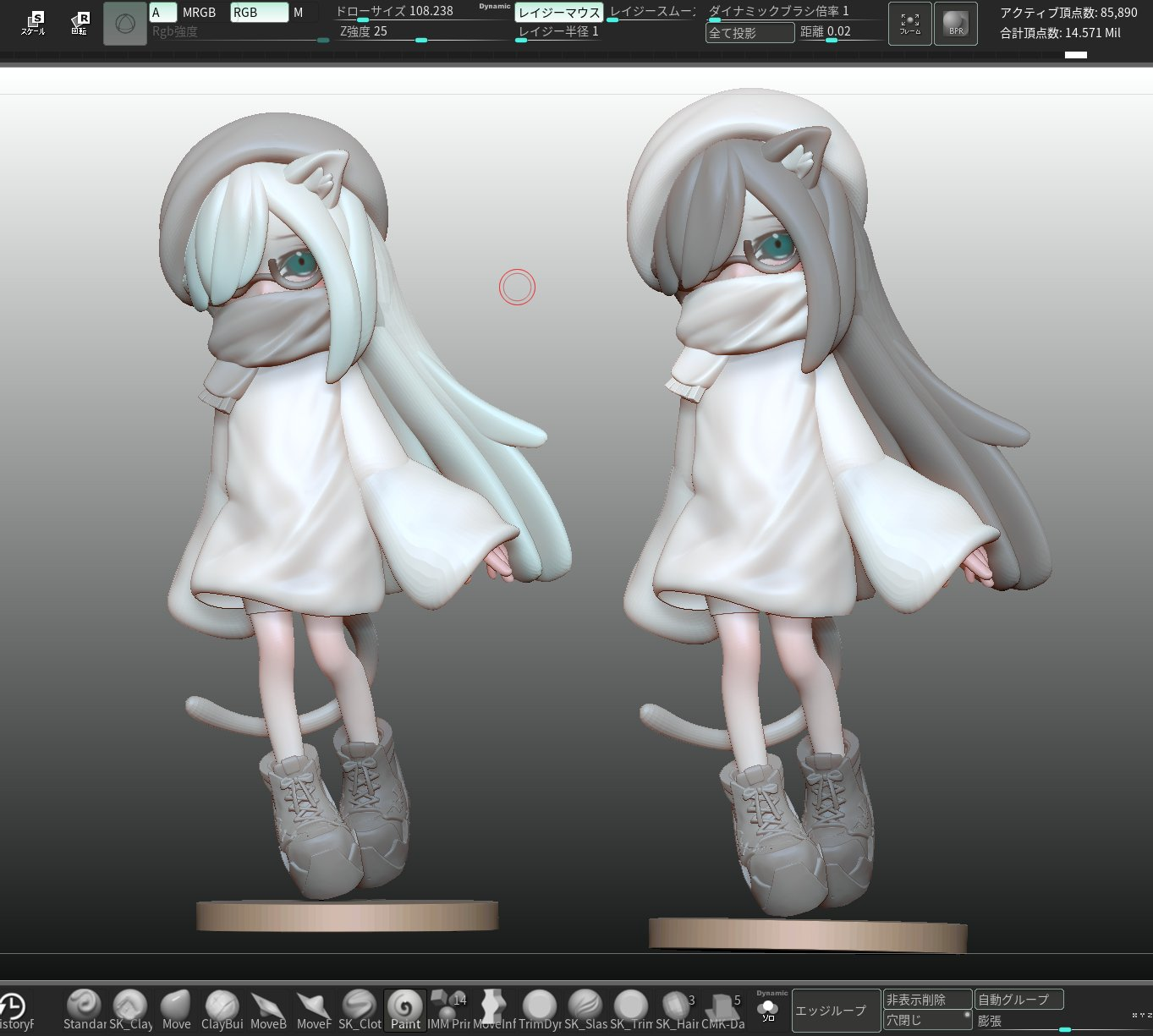1153x1036 pixels.
Task: Adjust the Rgb強度 intensity slider
Action: [x=239, y=33]
